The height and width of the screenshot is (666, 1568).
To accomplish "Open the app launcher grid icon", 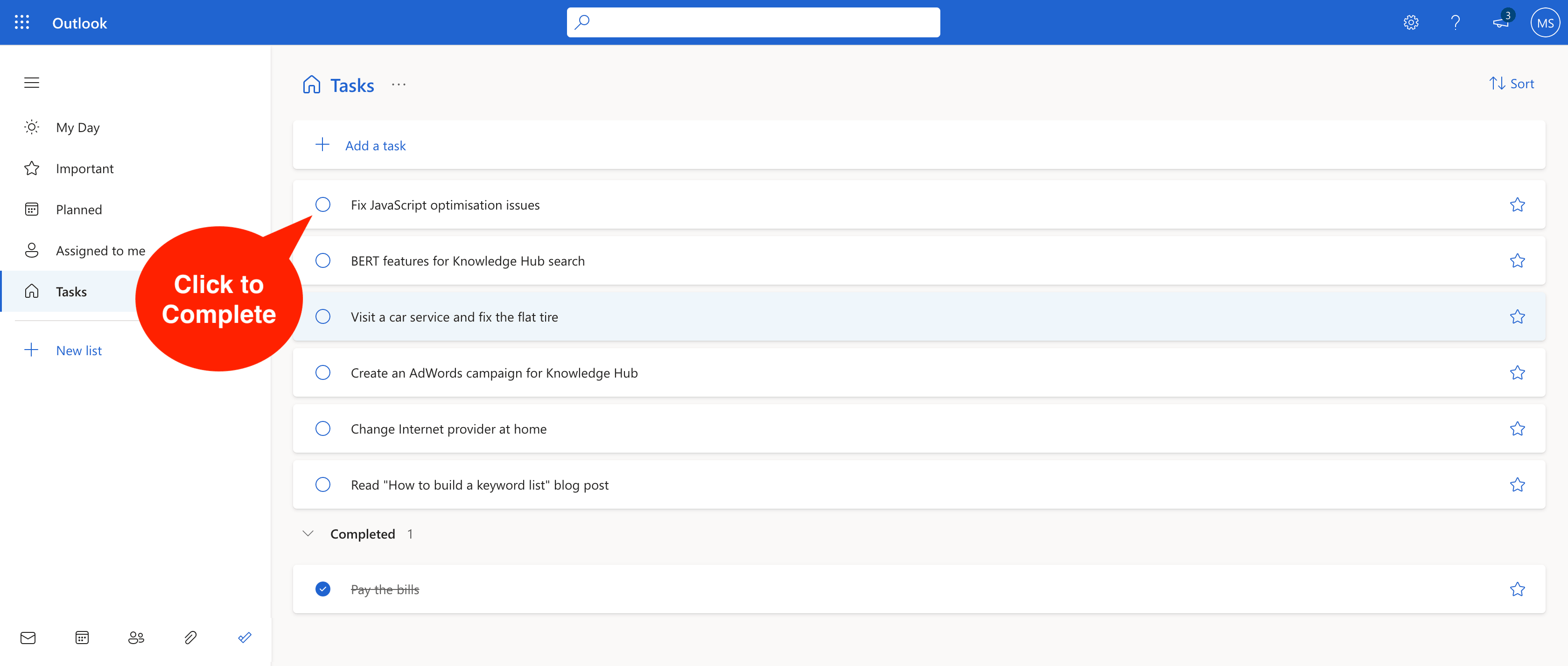I will (22, 22).
